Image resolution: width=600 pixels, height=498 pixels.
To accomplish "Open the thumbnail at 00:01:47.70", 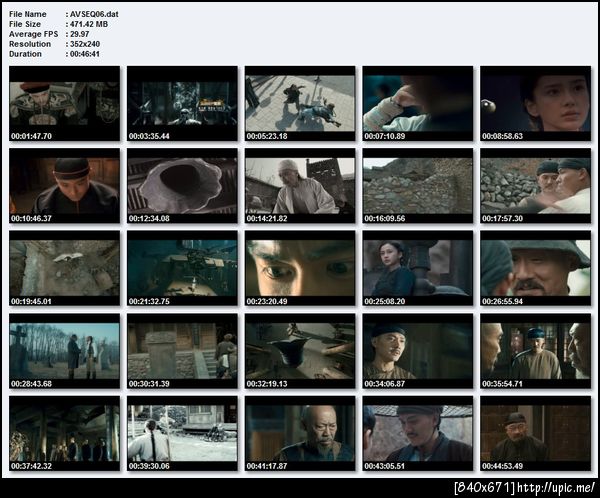I will click(x=64, y=103).
